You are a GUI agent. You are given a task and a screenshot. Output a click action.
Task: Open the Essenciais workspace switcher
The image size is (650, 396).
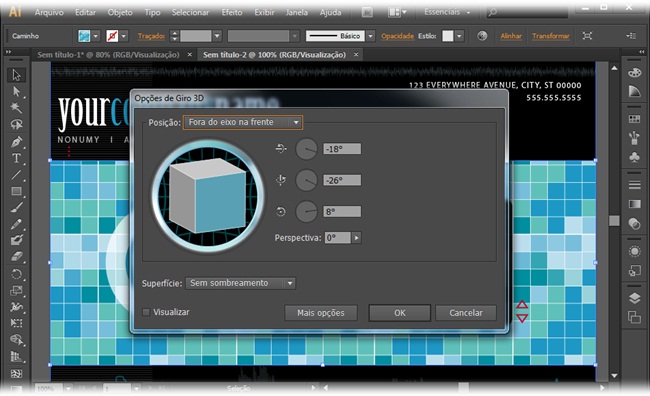coord(447,12)
